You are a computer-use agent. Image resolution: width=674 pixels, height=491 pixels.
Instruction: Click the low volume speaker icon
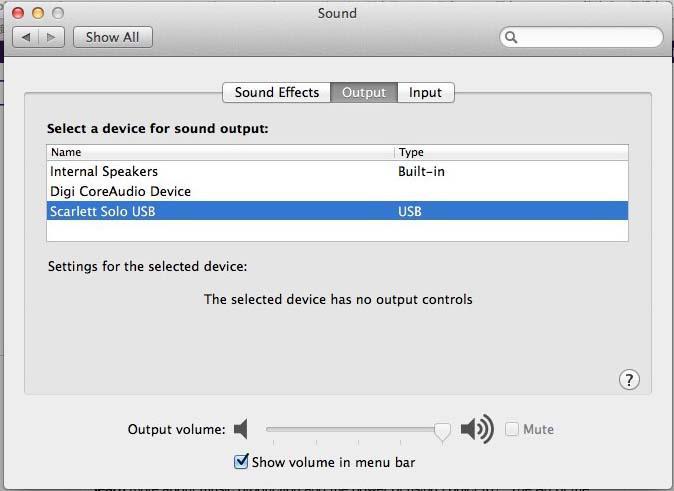(240, 430)
